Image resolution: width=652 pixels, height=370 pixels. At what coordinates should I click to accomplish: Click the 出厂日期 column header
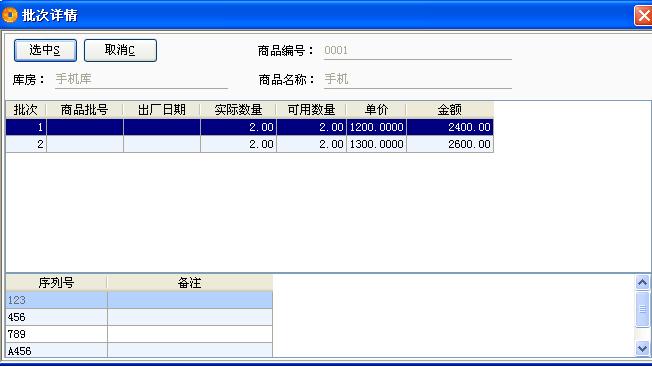pyautogui.click(x=161, y=110)
